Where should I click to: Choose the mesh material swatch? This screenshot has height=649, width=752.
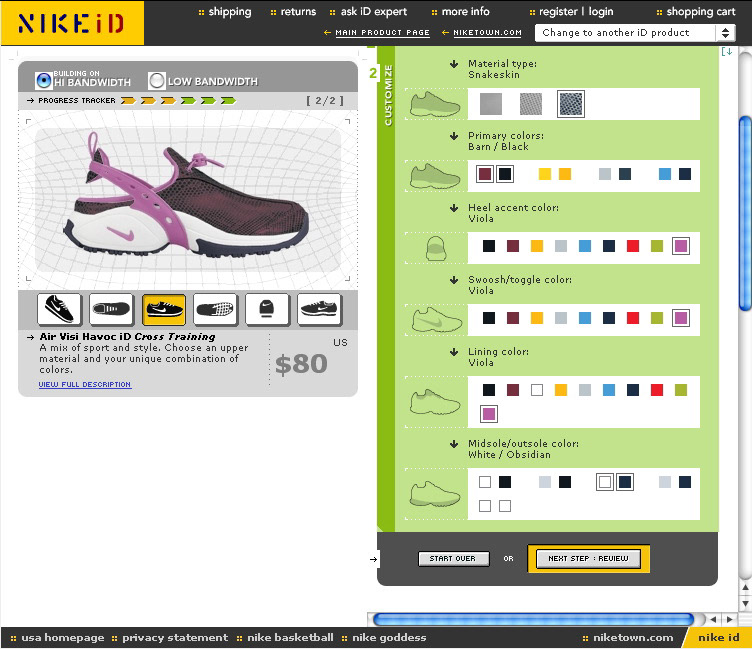click(531, 104)
